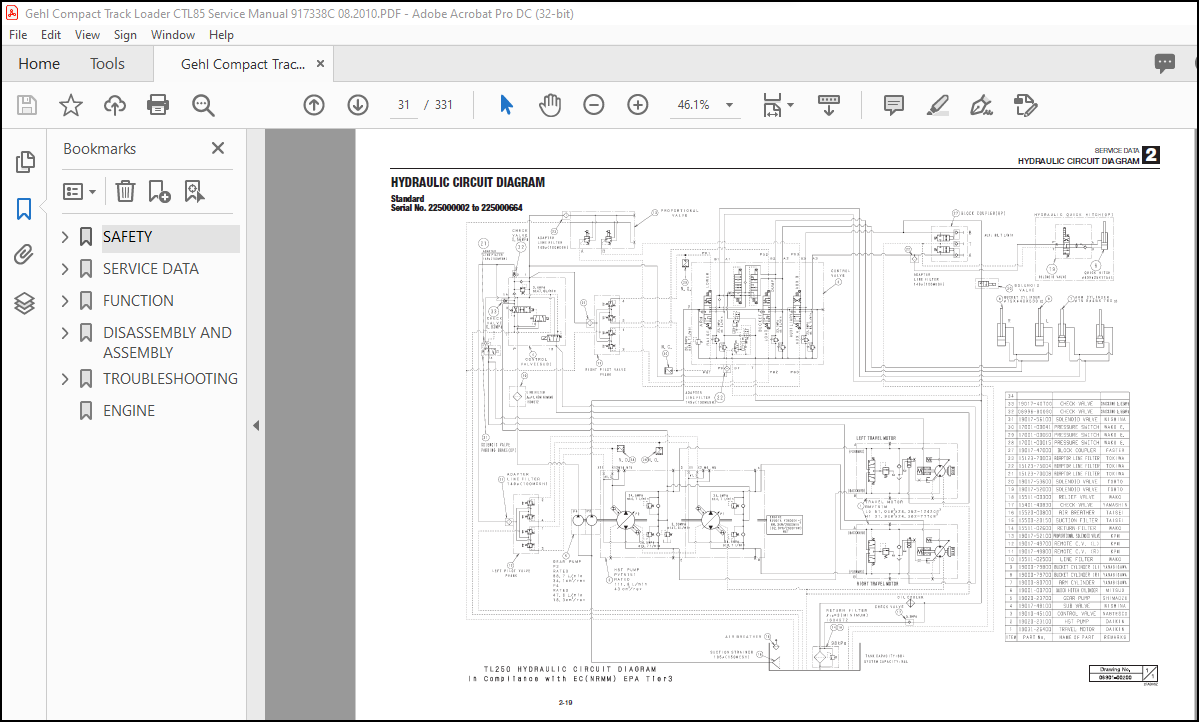Delete the selected bookmark with trash icon
Image resolution: width=1199 pixels, height=722 pixels.
pyautogui.click(x=125, y=191)
